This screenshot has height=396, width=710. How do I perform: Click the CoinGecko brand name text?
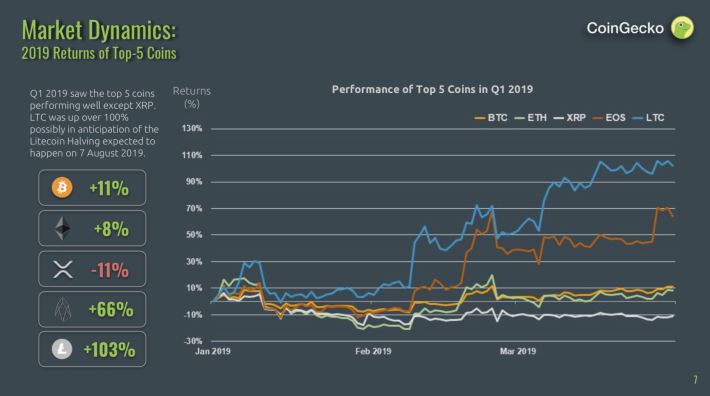pos(625,28)
